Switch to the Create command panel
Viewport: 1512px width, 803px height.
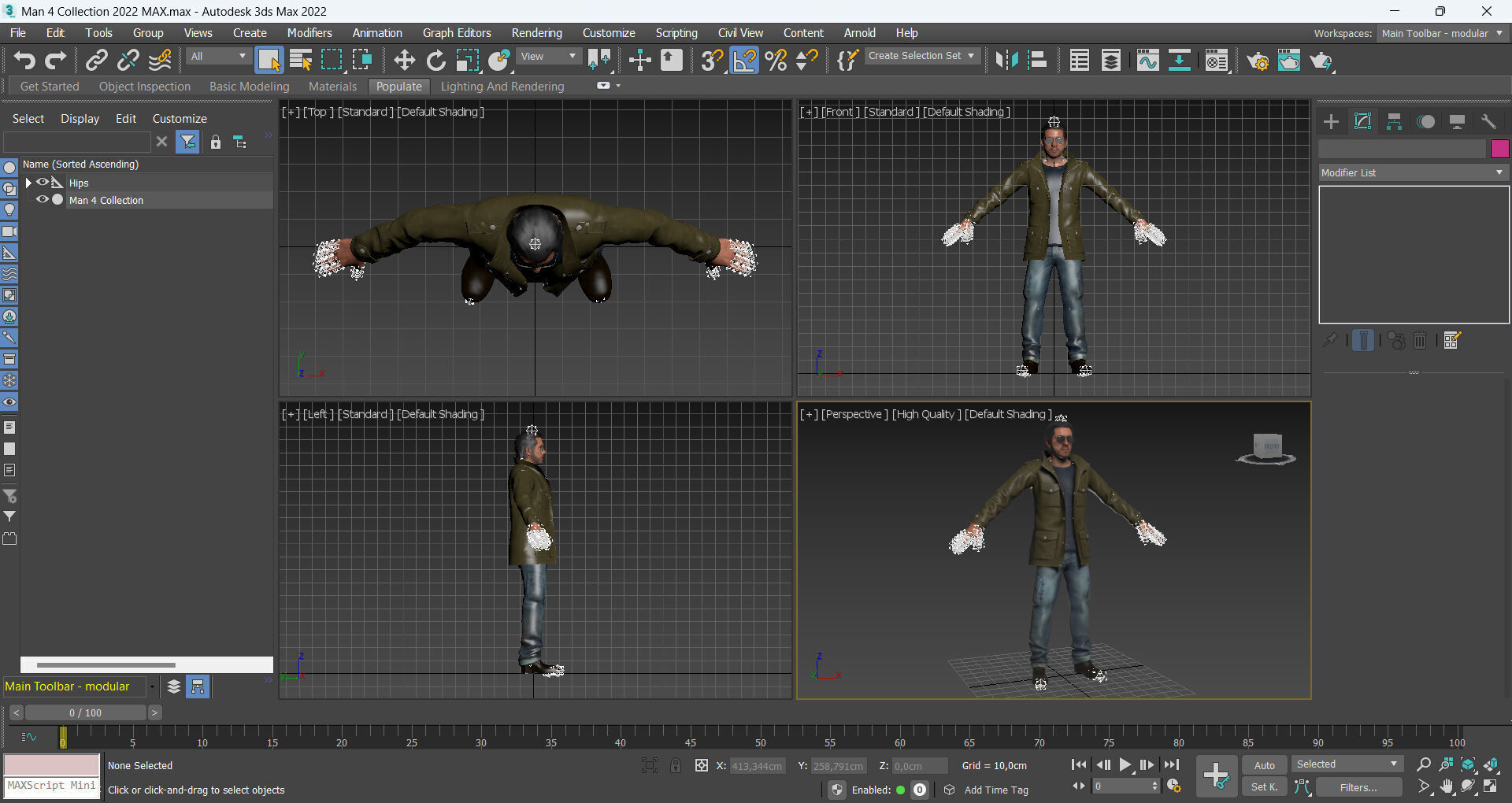click(1331, 121)
